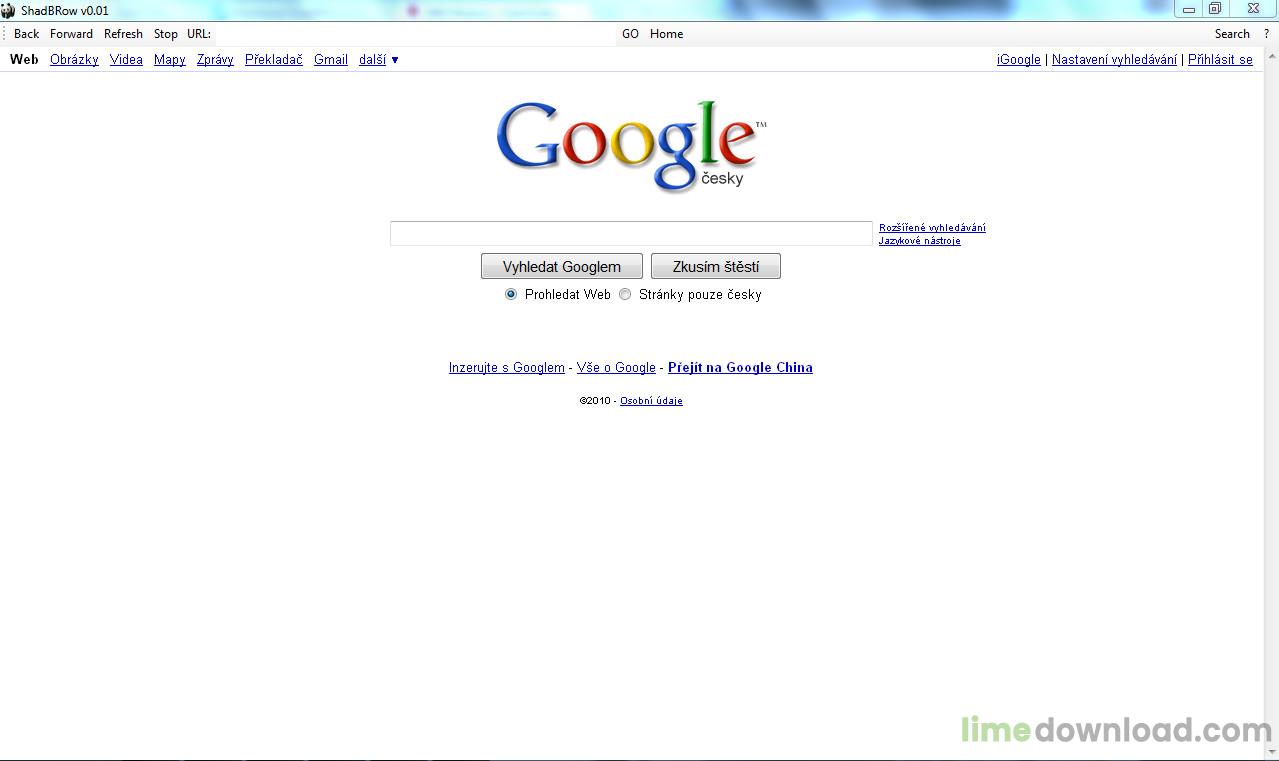This screenshot has height=761, width=1279.
Task: Click the ShadBRow app icon in title bar
Action: click(x=8, y=11)
